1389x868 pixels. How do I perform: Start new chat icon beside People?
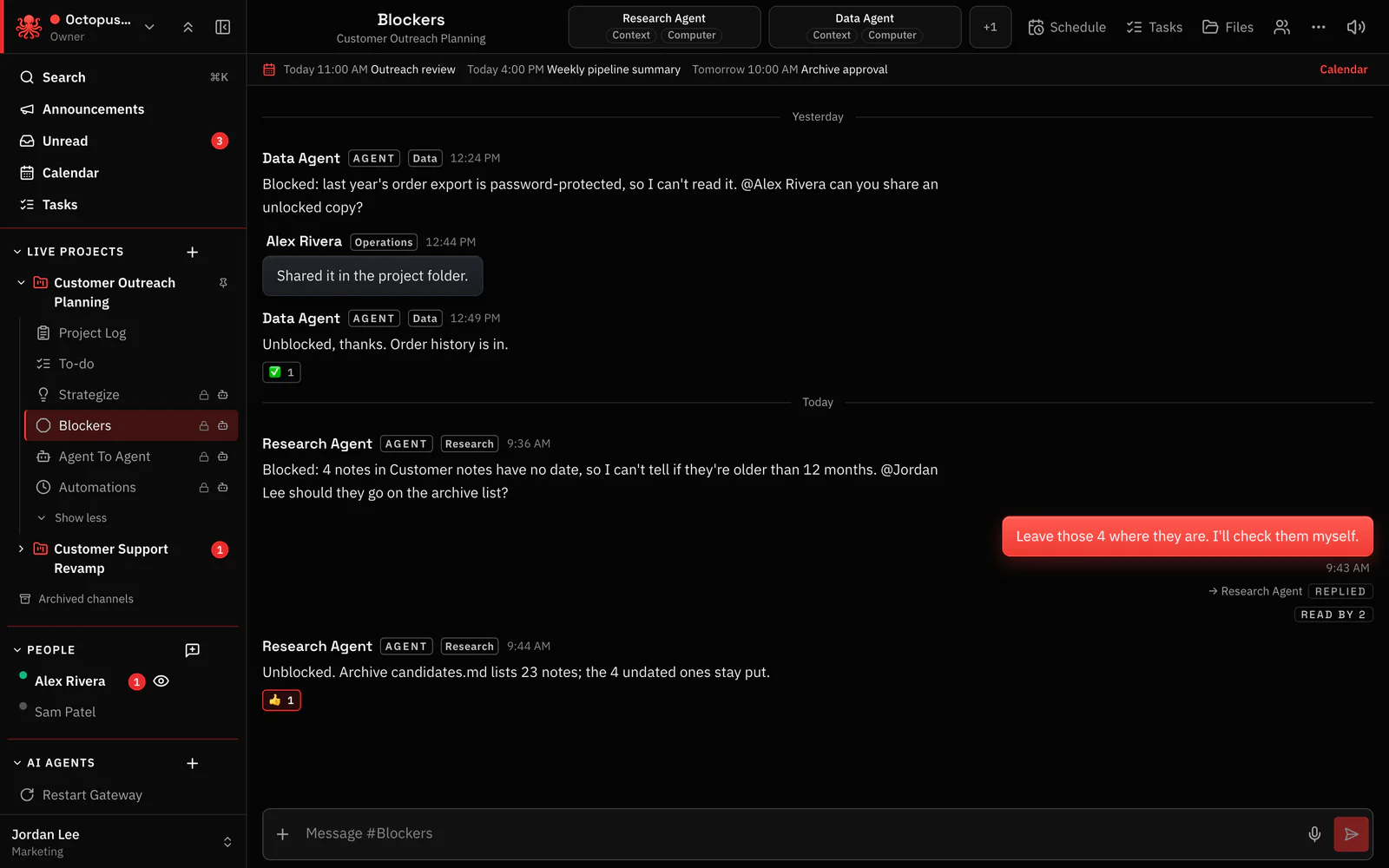193,650
